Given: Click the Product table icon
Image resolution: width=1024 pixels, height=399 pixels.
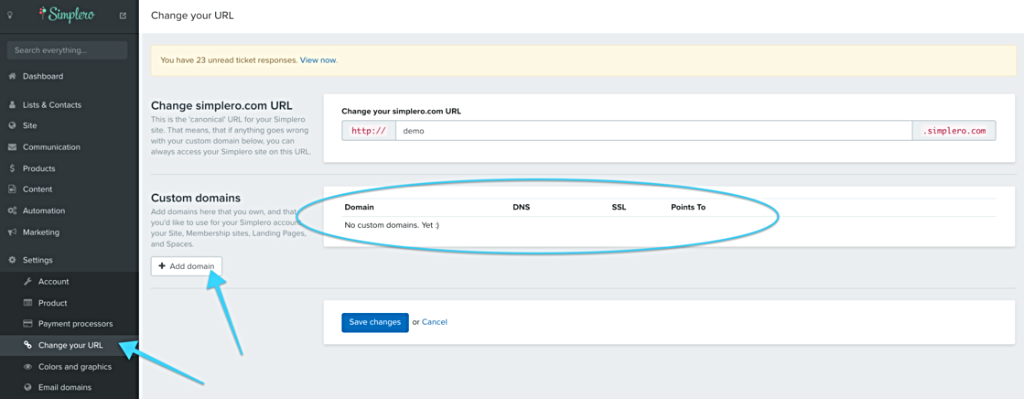Looking at the screenshot, I should coord(27,303).
